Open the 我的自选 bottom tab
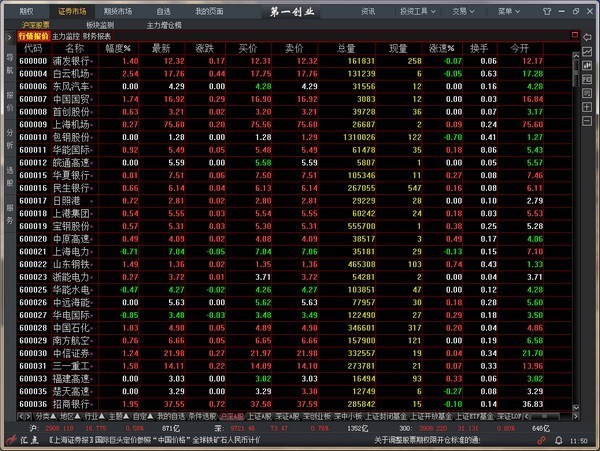 (171, 416)
